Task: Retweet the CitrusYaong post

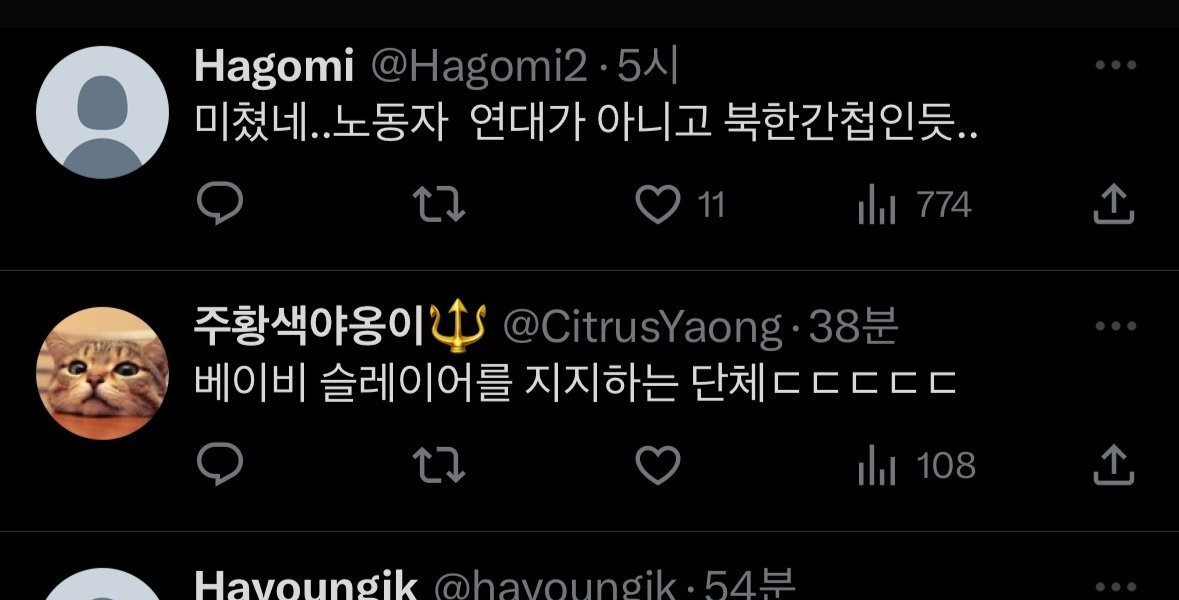Action: (x=439, y=465)
